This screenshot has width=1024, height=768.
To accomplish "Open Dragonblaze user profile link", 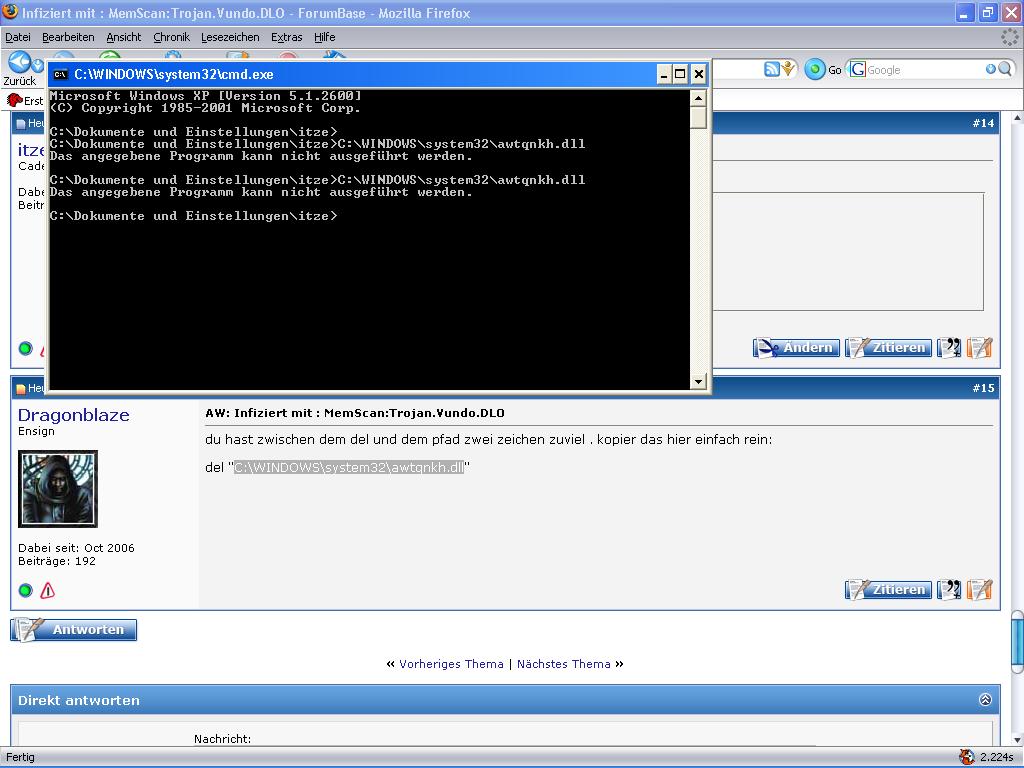I will pos(74,415).
